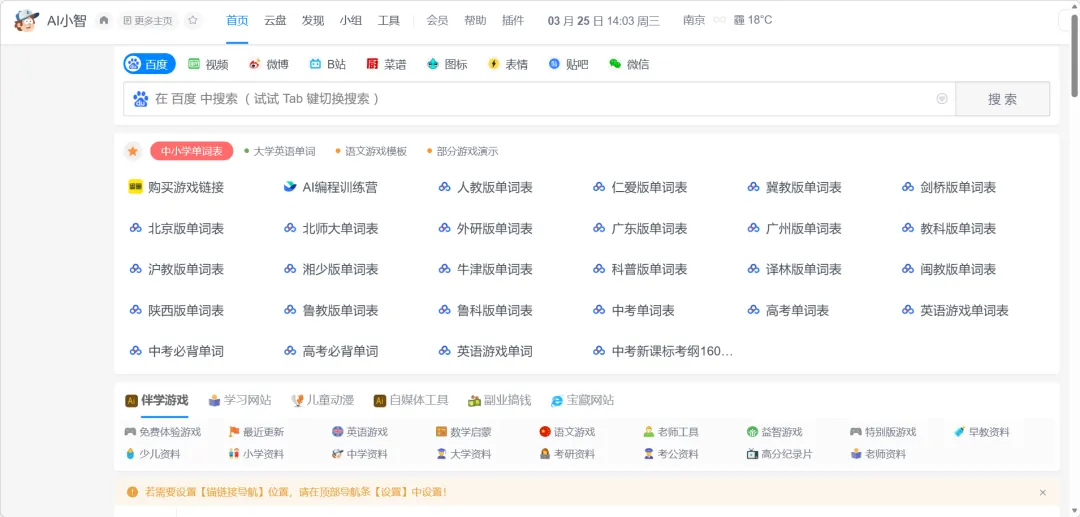The height and width of the screenshot is (517, 1080).
Task: Open the 剑桥版单词表 link
Action: pos(948,187)
